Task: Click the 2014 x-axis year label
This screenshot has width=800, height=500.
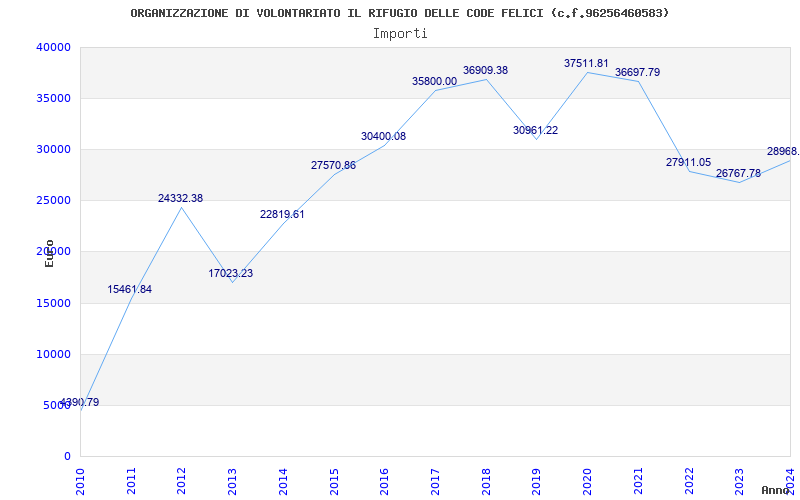Action: 283,482
